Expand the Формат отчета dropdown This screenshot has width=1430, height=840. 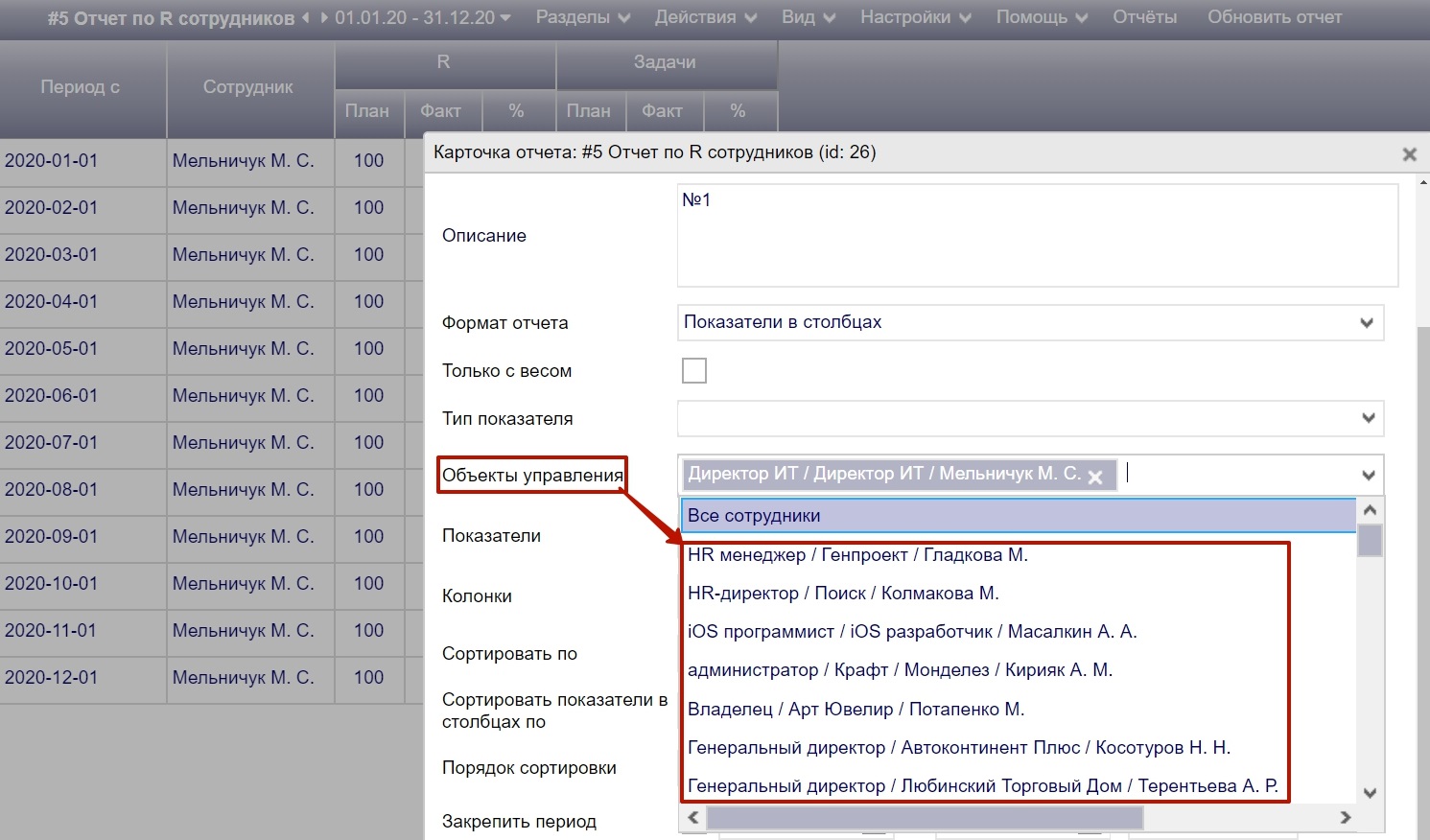1367,323
